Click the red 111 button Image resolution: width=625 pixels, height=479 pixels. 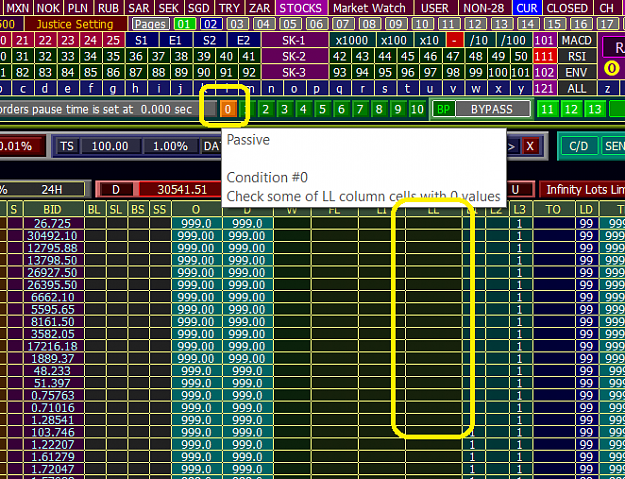tap(544, 56)
